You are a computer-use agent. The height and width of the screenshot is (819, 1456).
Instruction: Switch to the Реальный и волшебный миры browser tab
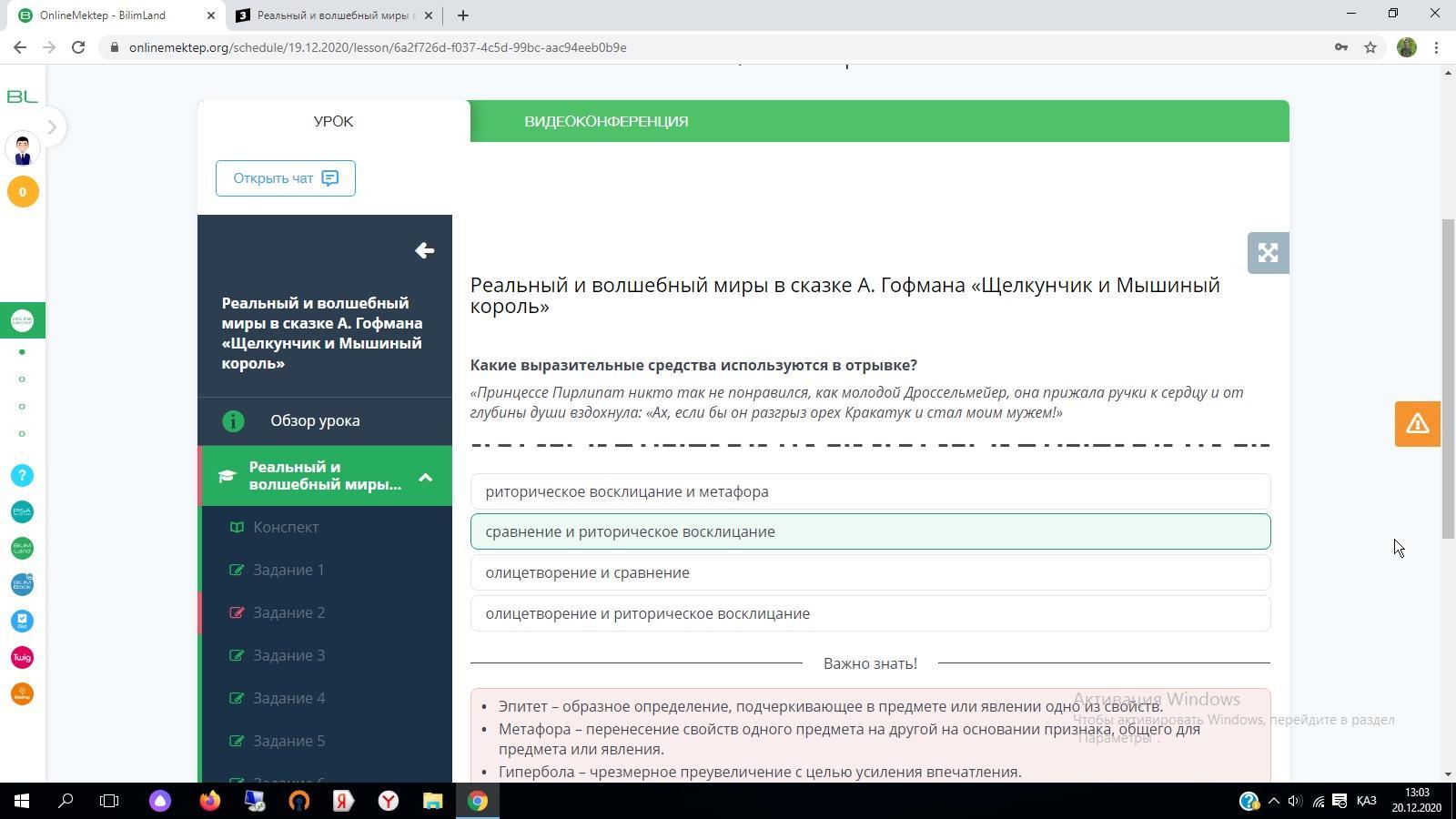[334, 15]
